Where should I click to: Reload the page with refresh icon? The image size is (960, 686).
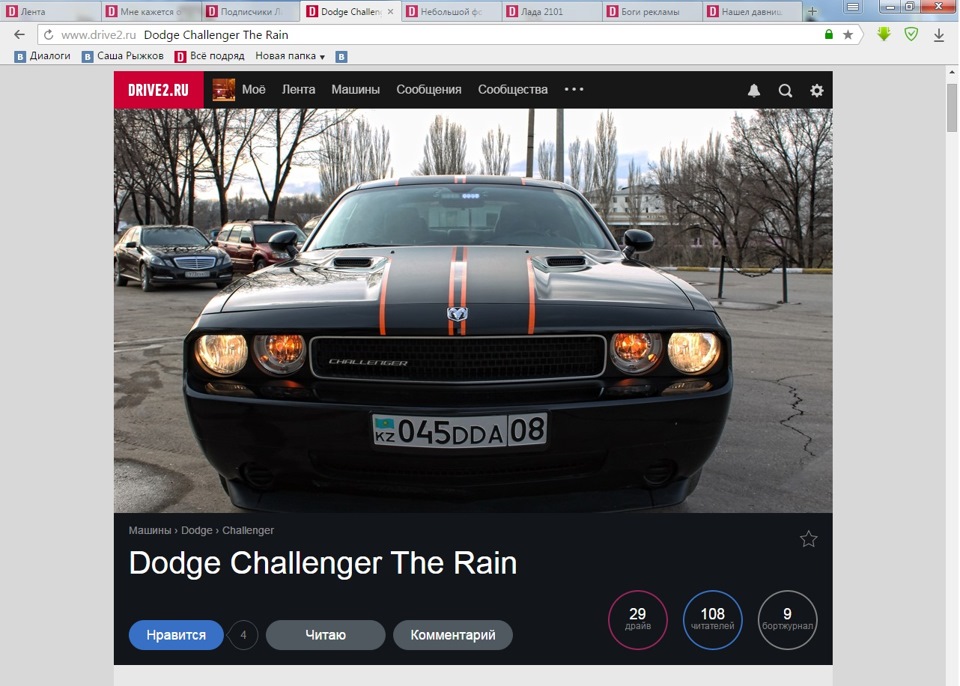click(x=48, y=35)
